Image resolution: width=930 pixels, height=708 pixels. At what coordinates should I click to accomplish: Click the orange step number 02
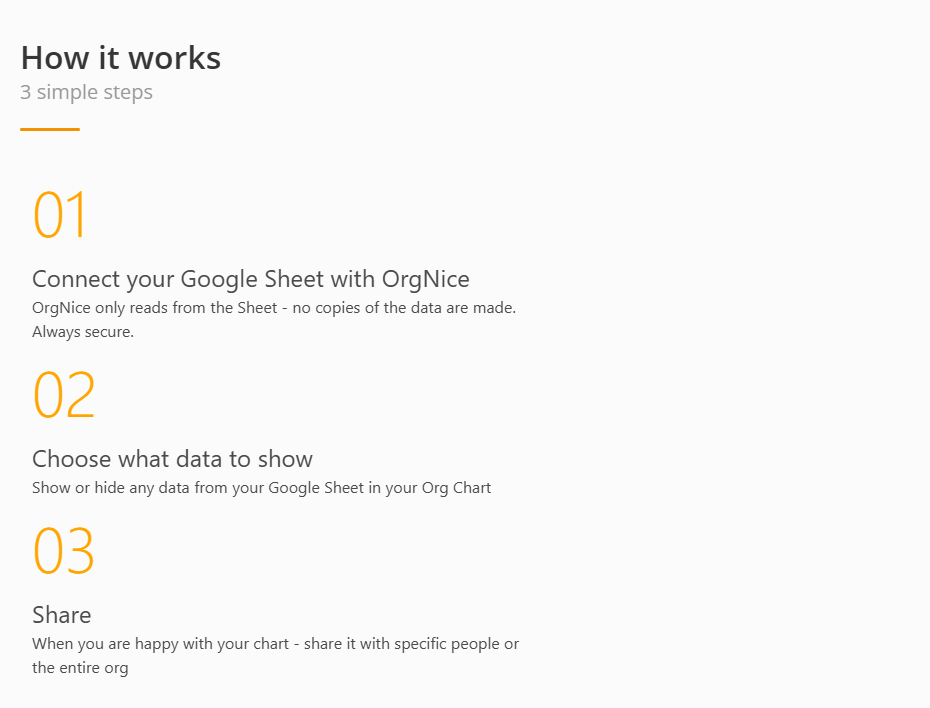point(64,395)
